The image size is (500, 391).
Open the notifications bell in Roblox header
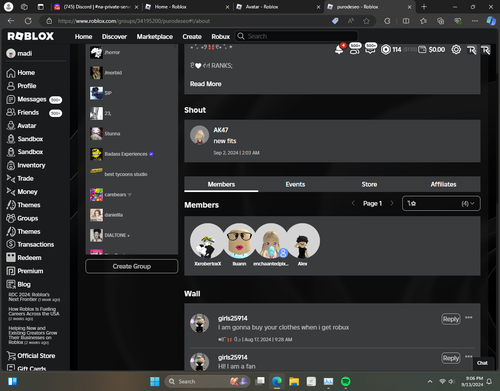339,49
